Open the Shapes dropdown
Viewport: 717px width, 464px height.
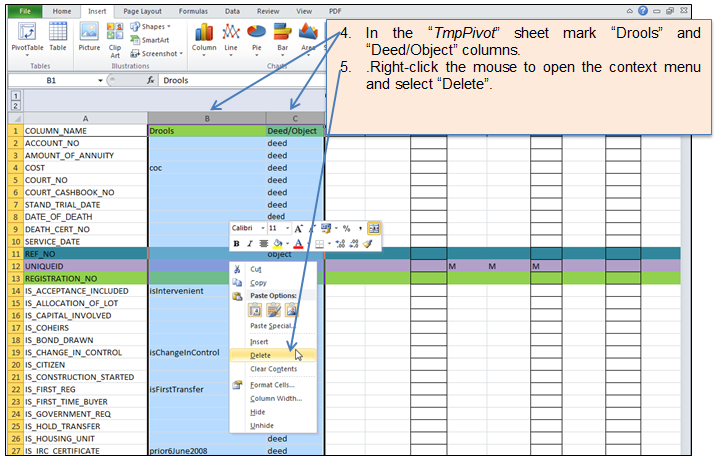click(x=151, y=26)
